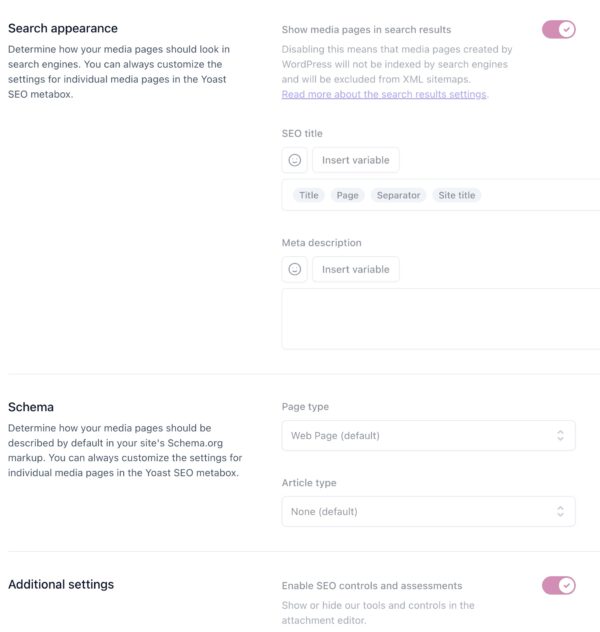Viewport: 600px width, 632px height.
Task: Open the Article type dropdown
Action: (x=428, y=511)
